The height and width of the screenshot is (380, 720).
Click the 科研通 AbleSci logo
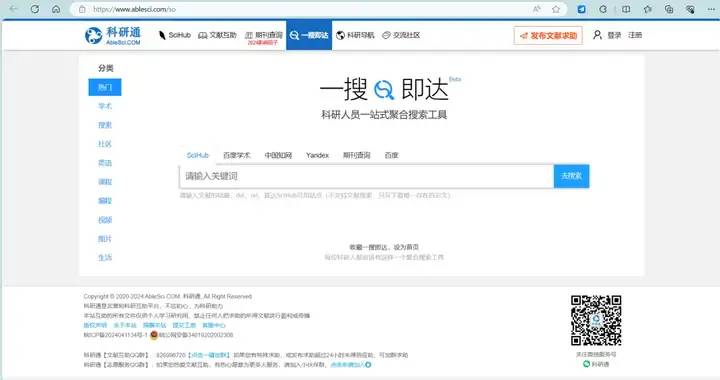point(113,35)
